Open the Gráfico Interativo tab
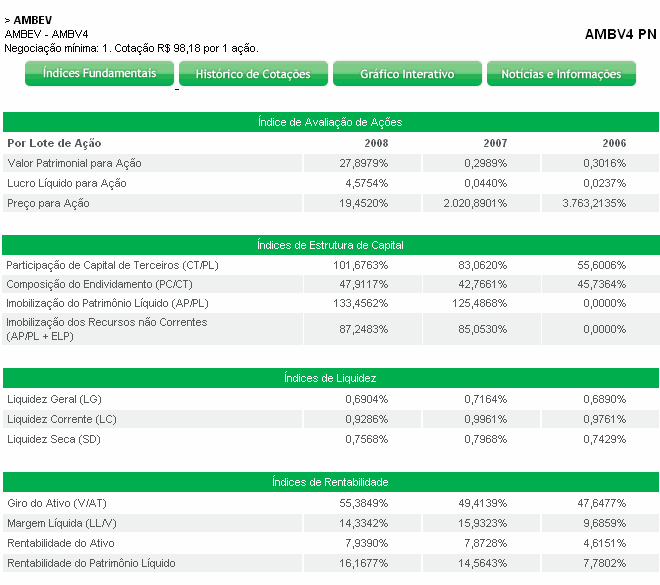This screenshot has width=660, height=585. coord(407,74)
